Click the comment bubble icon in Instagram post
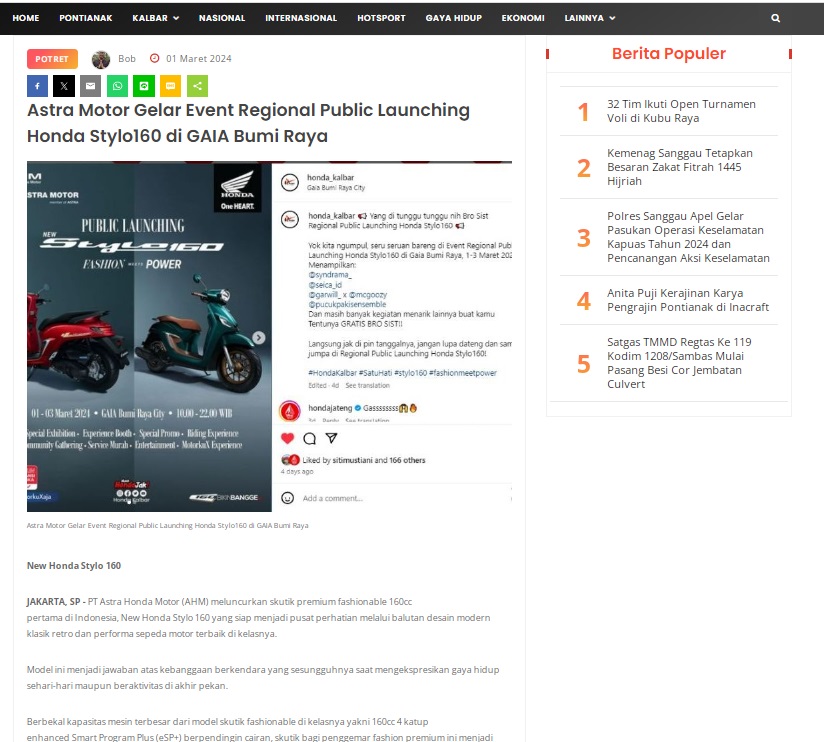 (x=310, y=438)
